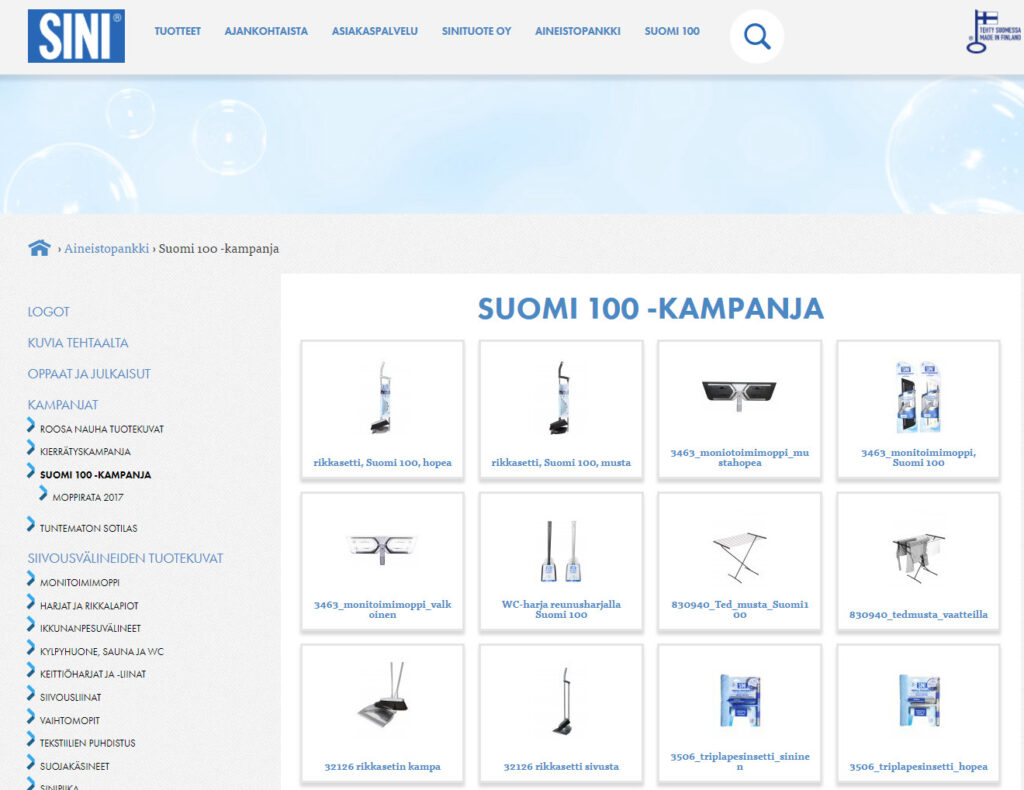Open the Tuotteet menu
The width and height of the screenshot is (1024, 790).
tap(178, 31)
